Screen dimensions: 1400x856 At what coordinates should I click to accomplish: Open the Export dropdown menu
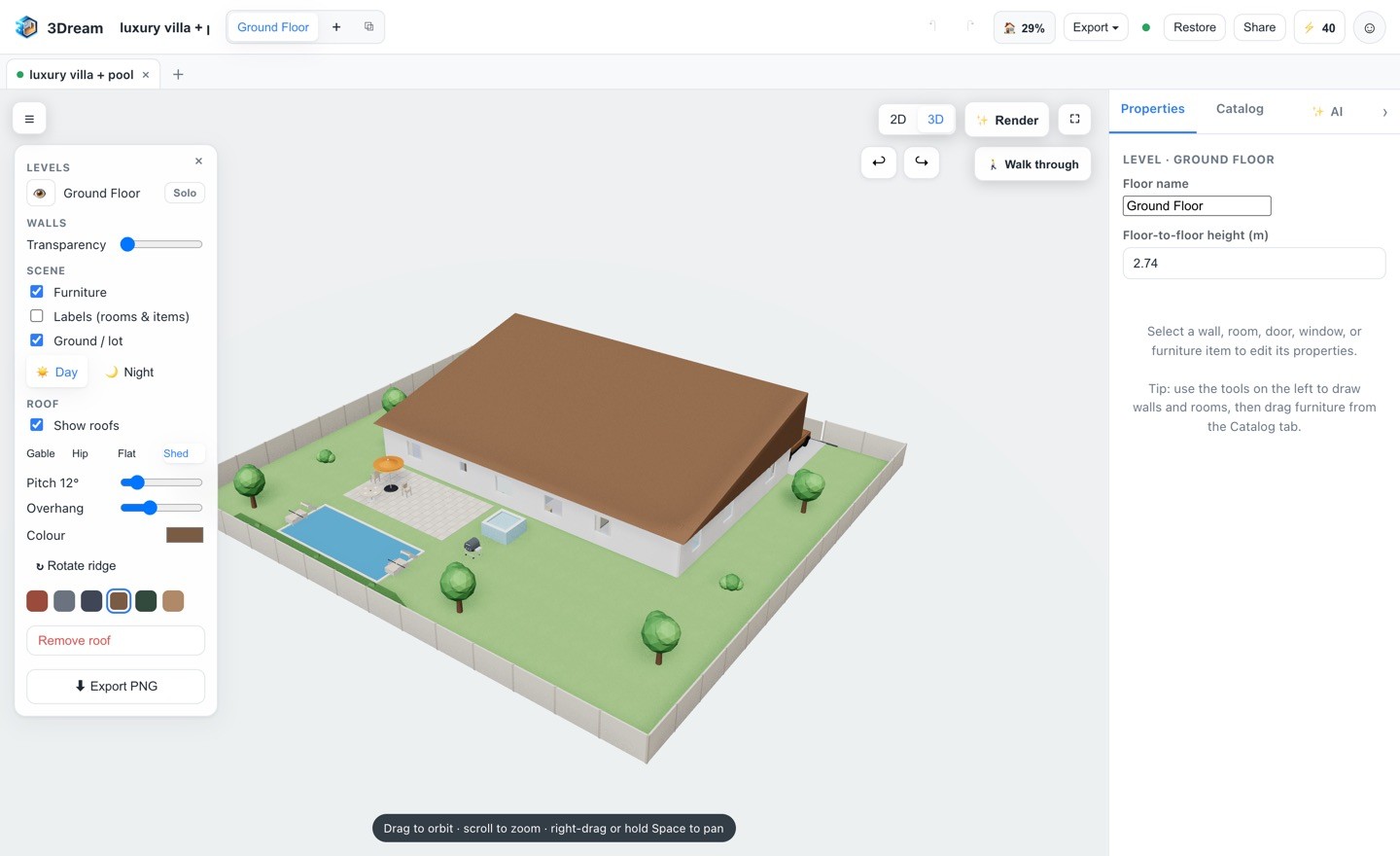click(1096, 27)
